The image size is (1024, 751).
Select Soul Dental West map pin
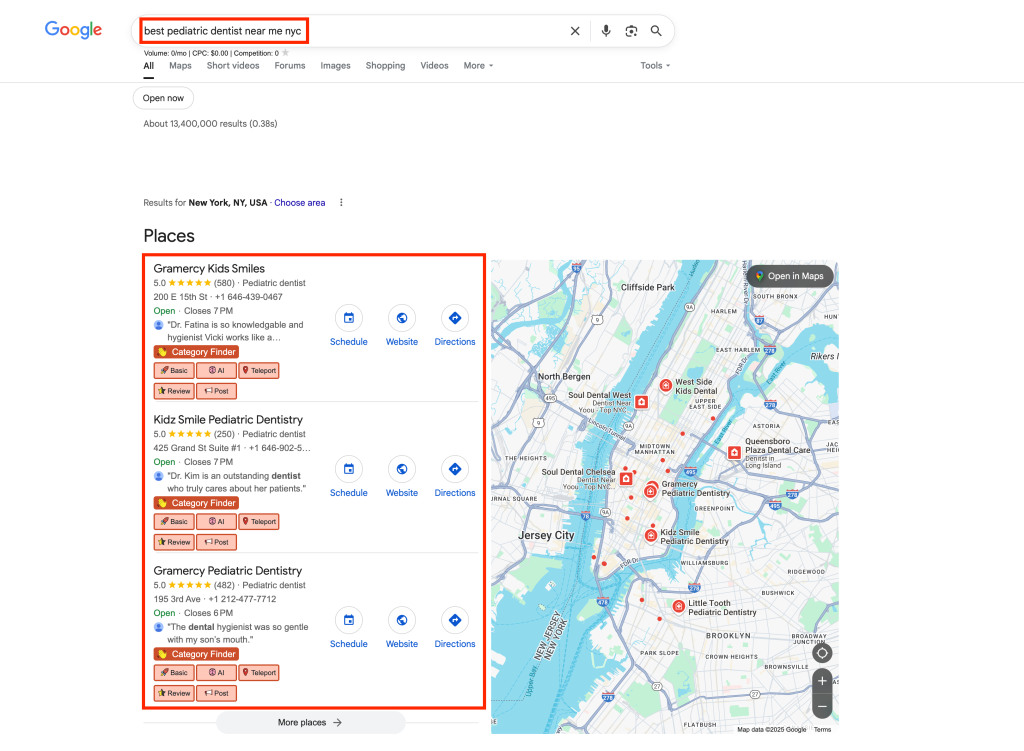coord(642,402)
